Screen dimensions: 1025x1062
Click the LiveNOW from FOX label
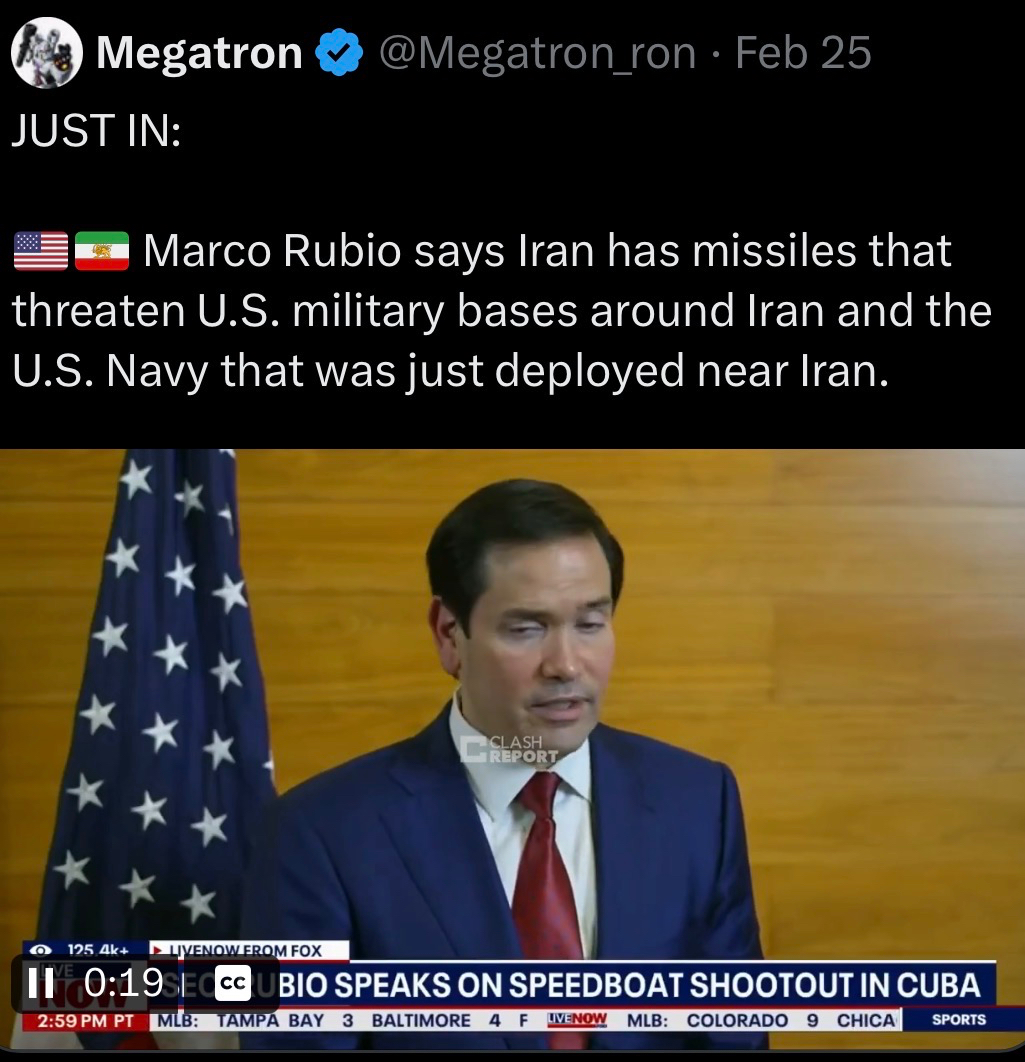pyautogui.click(x=249, y=950)
